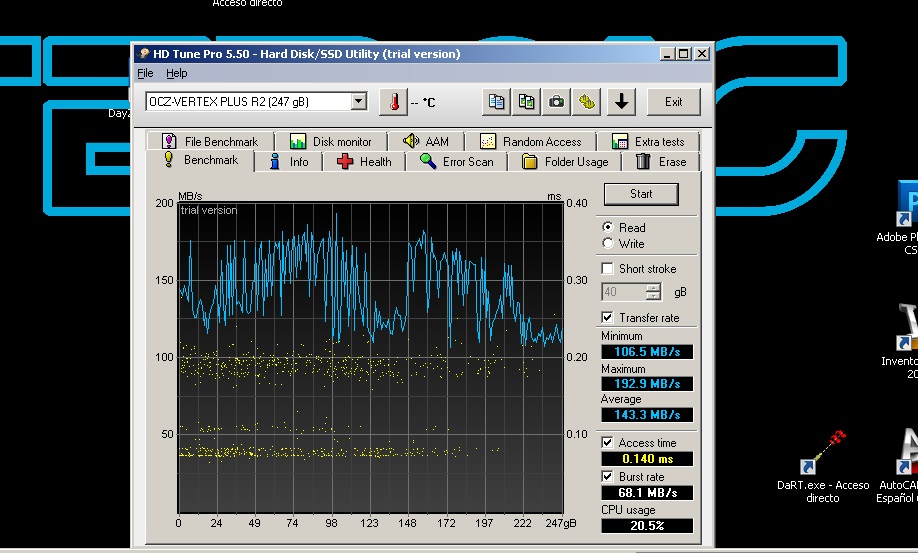Viewport: 918px width, 553px height.
Task: Click the temperature thermometer icon
Action: pos(394,102)
